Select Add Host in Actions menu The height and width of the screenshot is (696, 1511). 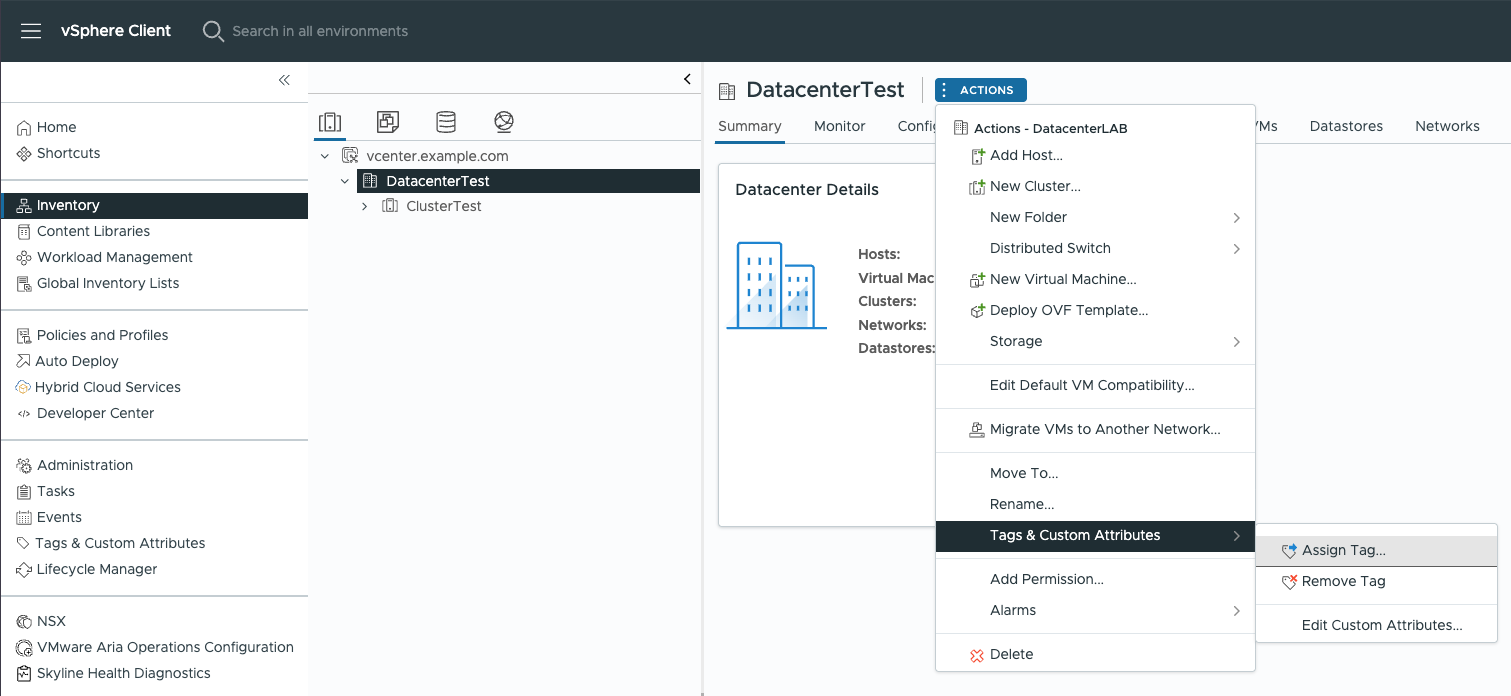pyautogui.click(x=1025, y=155)
